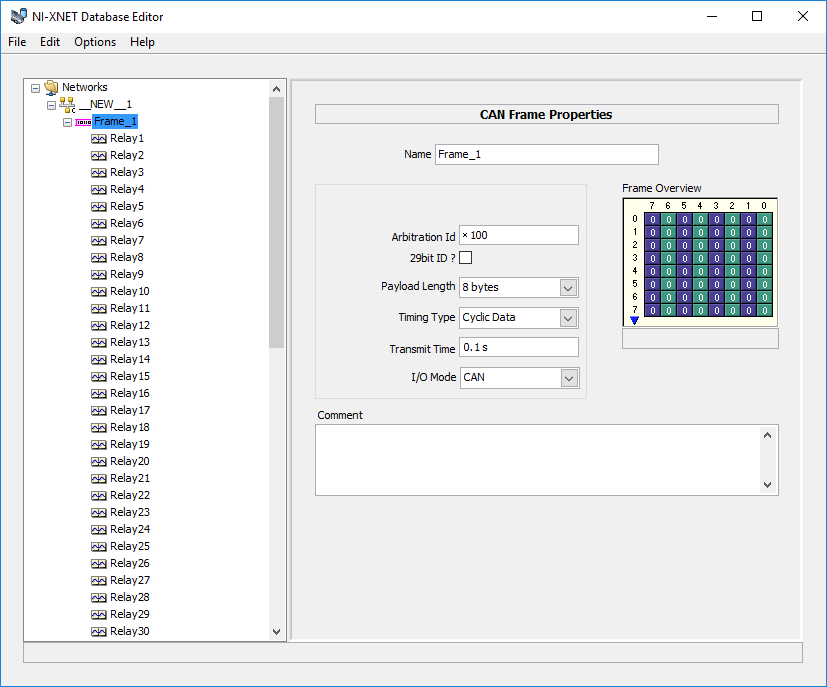This screenshot has height=687, width=827.
Task: Select the Relay26 signal in tree
Action: [x=130, y=563]
